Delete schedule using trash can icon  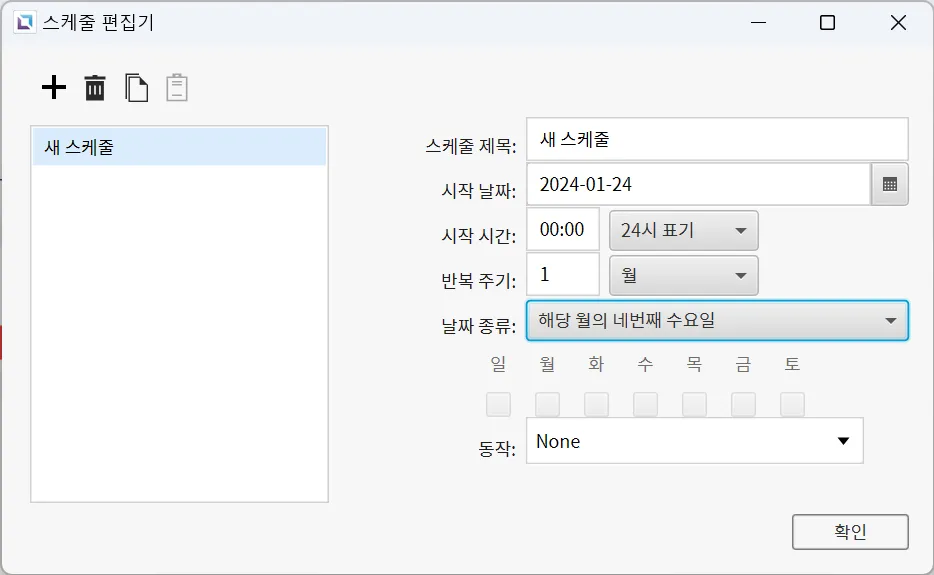[x=95, y=88]
